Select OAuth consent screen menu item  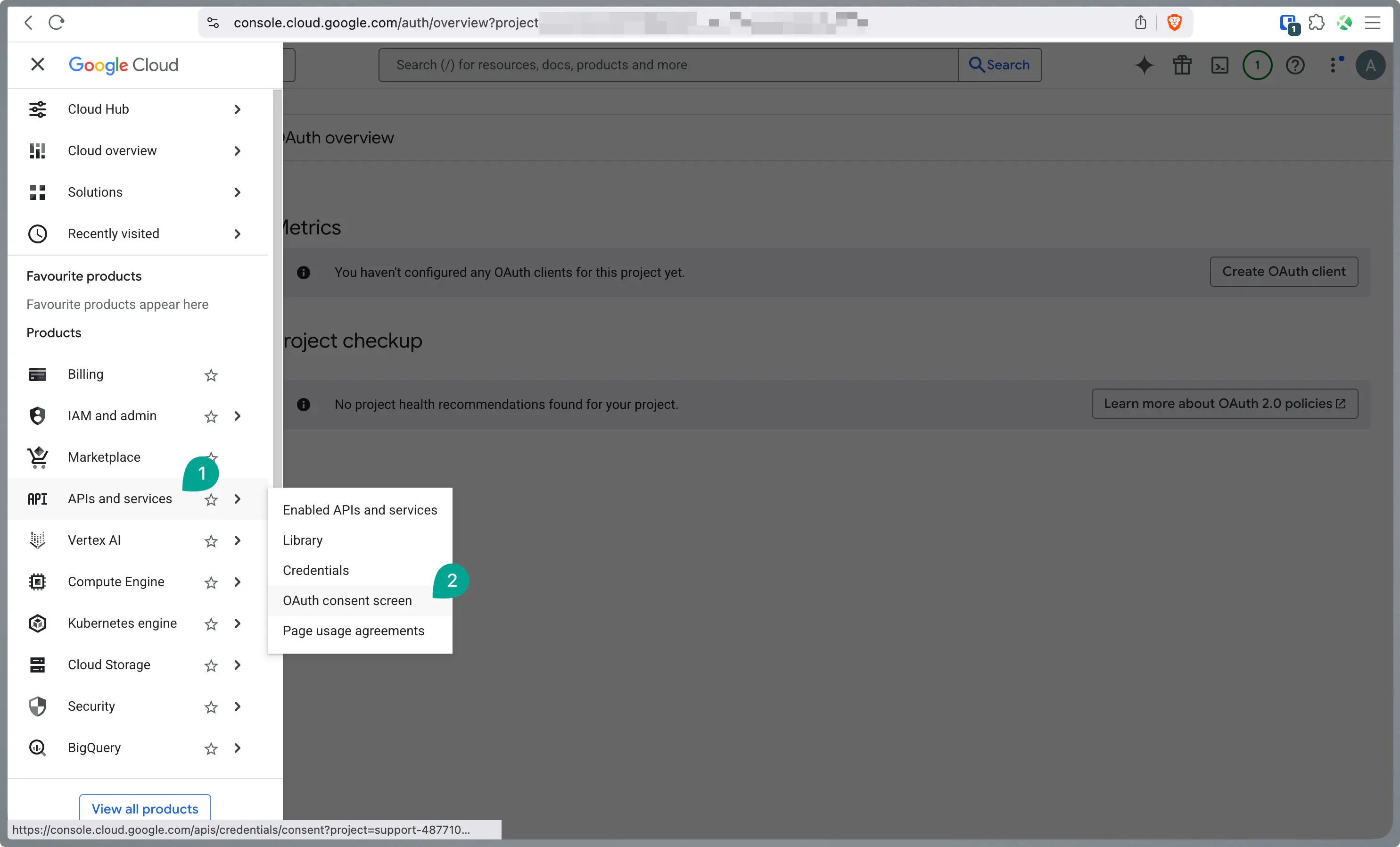click(347, 600)
